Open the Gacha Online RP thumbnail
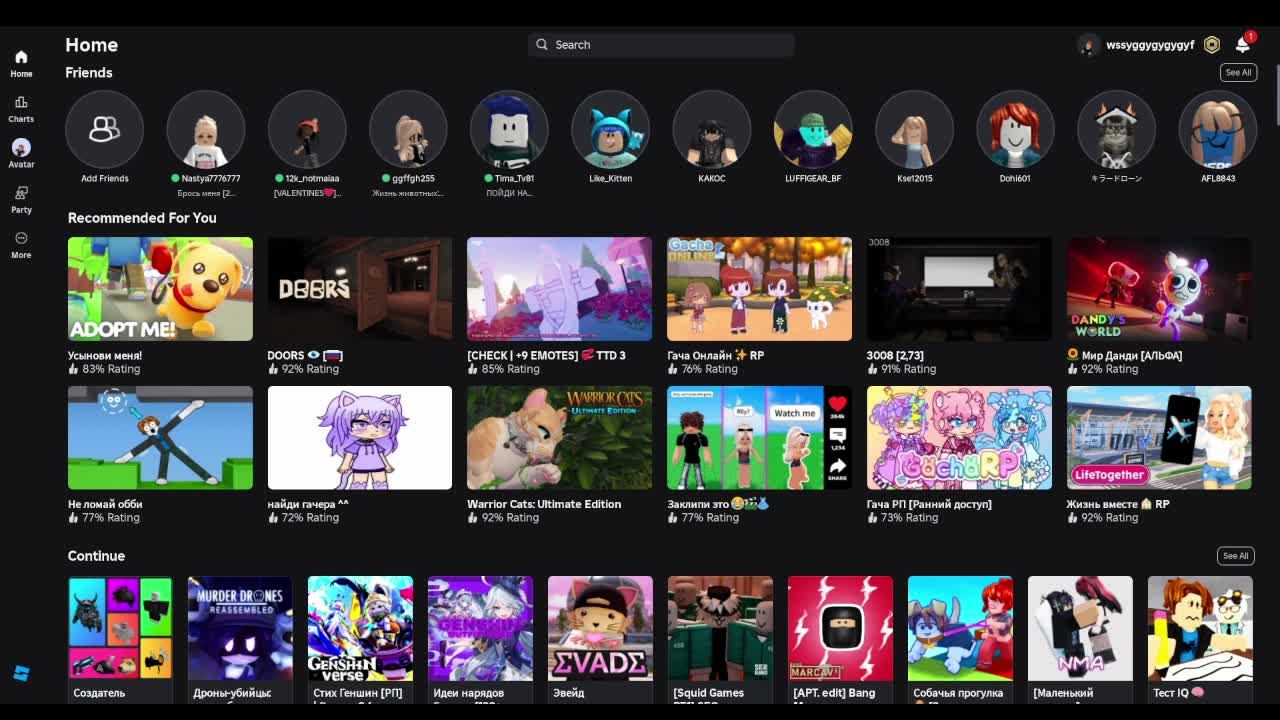 pos(759,289)
